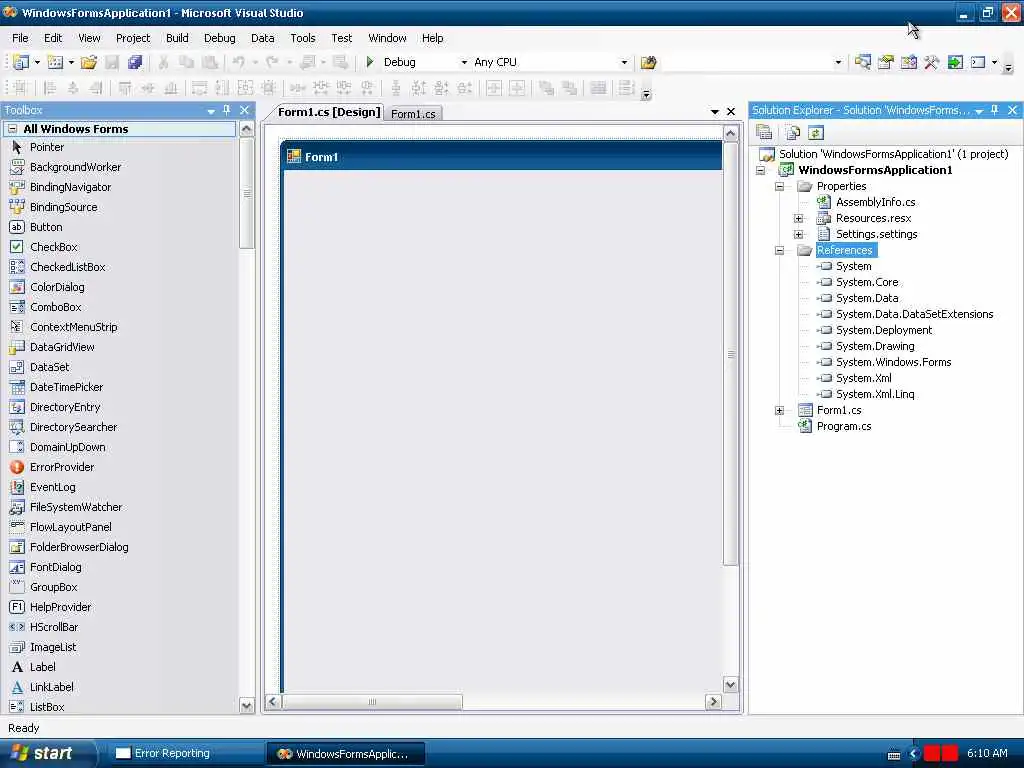Select the DateTimePicker control in Toolbox
This screenshot has height=768, width=1024.
(x=119, y=387)
